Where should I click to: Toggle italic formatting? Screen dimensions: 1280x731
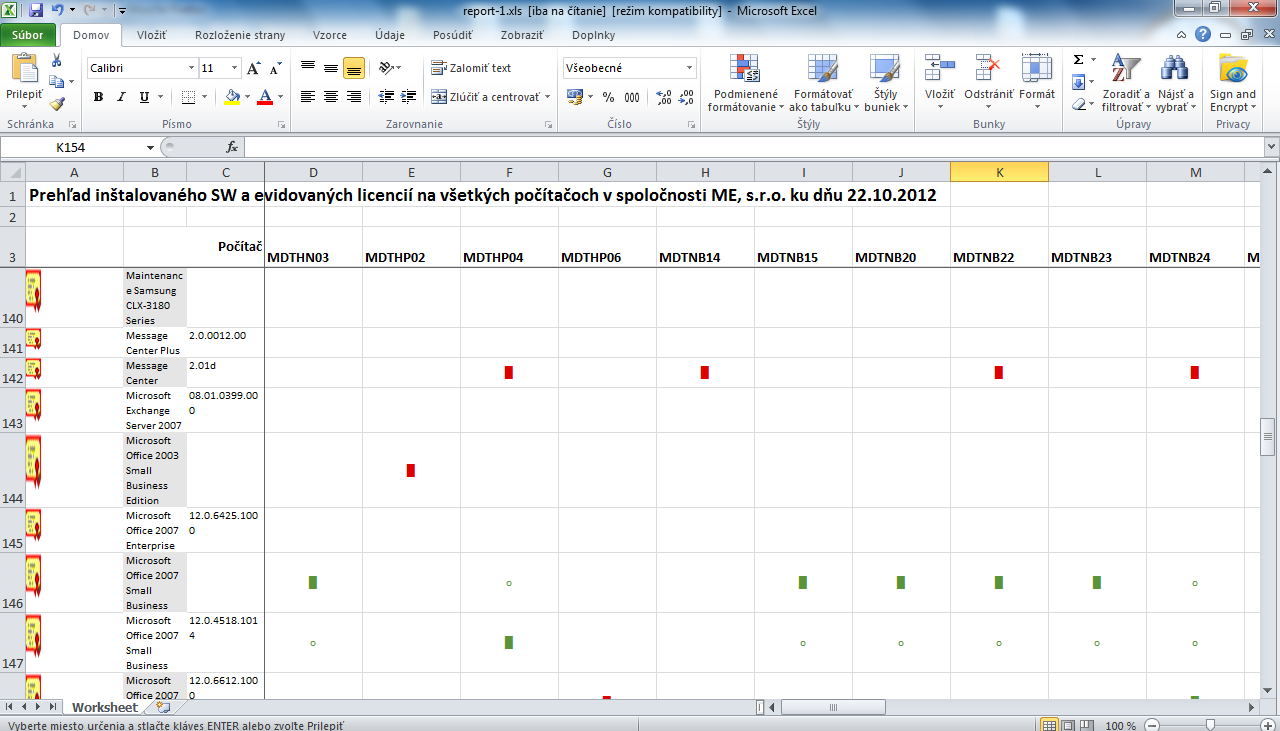121,97
